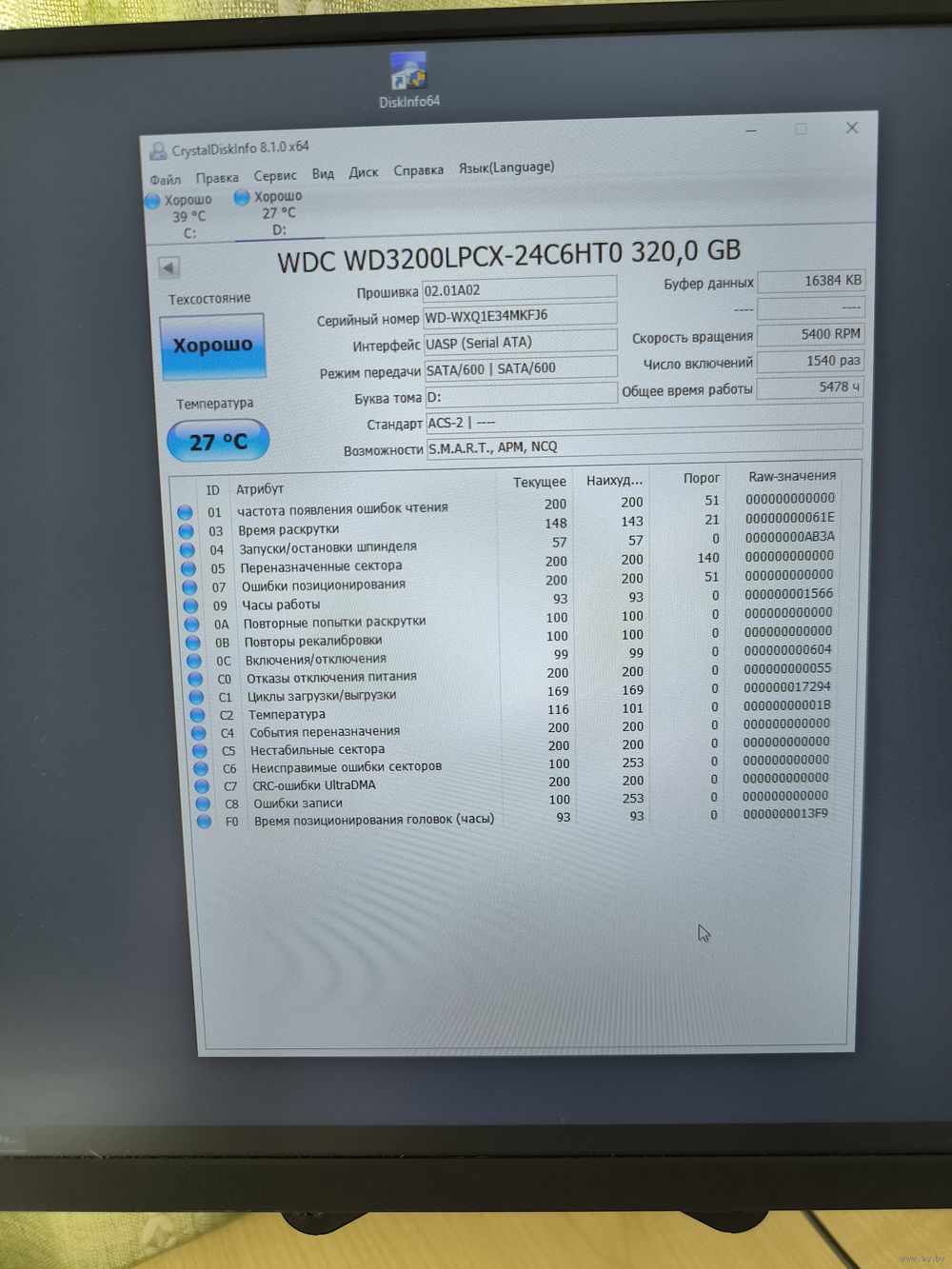Click status orb for attribute 01 read error rate
Screen dimensions: 952x1269
point(185,512)
